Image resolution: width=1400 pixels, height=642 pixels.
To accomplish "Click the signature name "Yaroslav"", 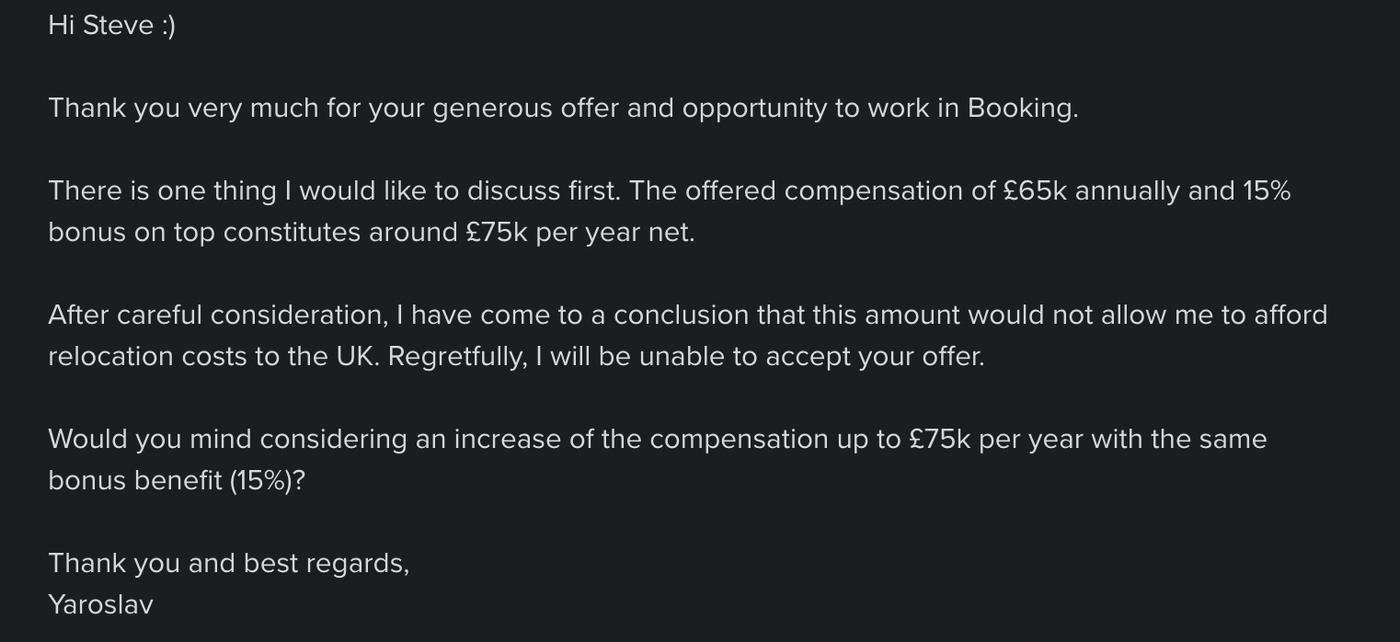I will [x=100, y=605].
